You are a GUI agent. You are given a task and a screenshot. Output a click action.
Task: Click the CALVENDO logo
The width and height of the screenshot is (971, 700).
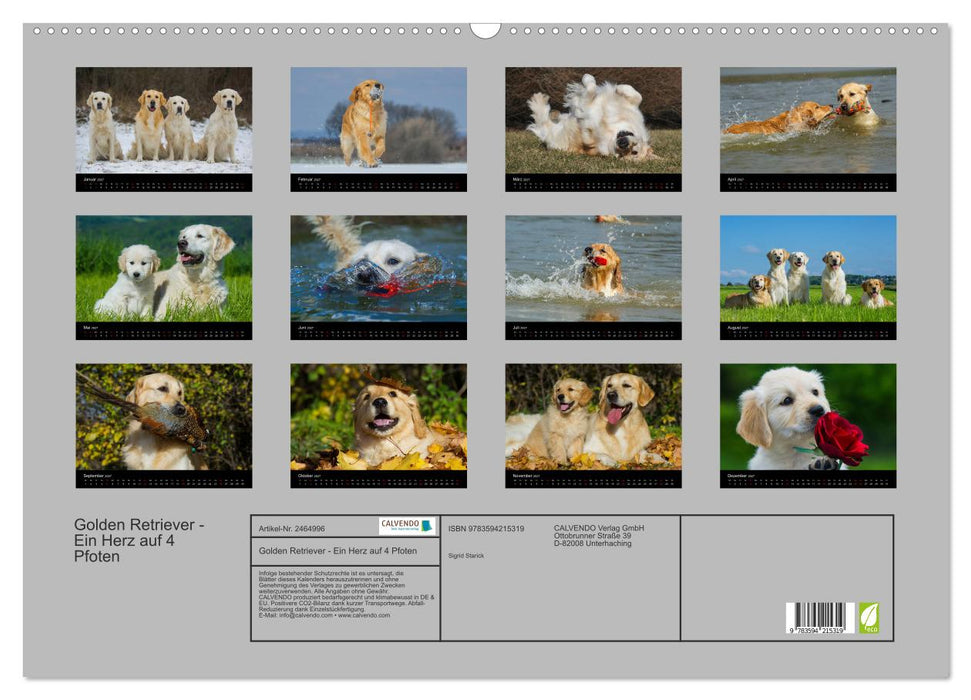[407, 526]
